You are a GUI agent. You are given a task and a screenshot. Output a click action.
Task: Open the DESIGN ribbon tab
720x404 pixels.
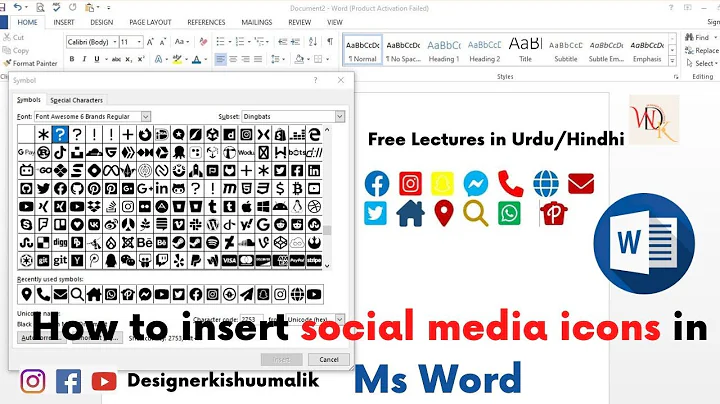pos(101,22)
